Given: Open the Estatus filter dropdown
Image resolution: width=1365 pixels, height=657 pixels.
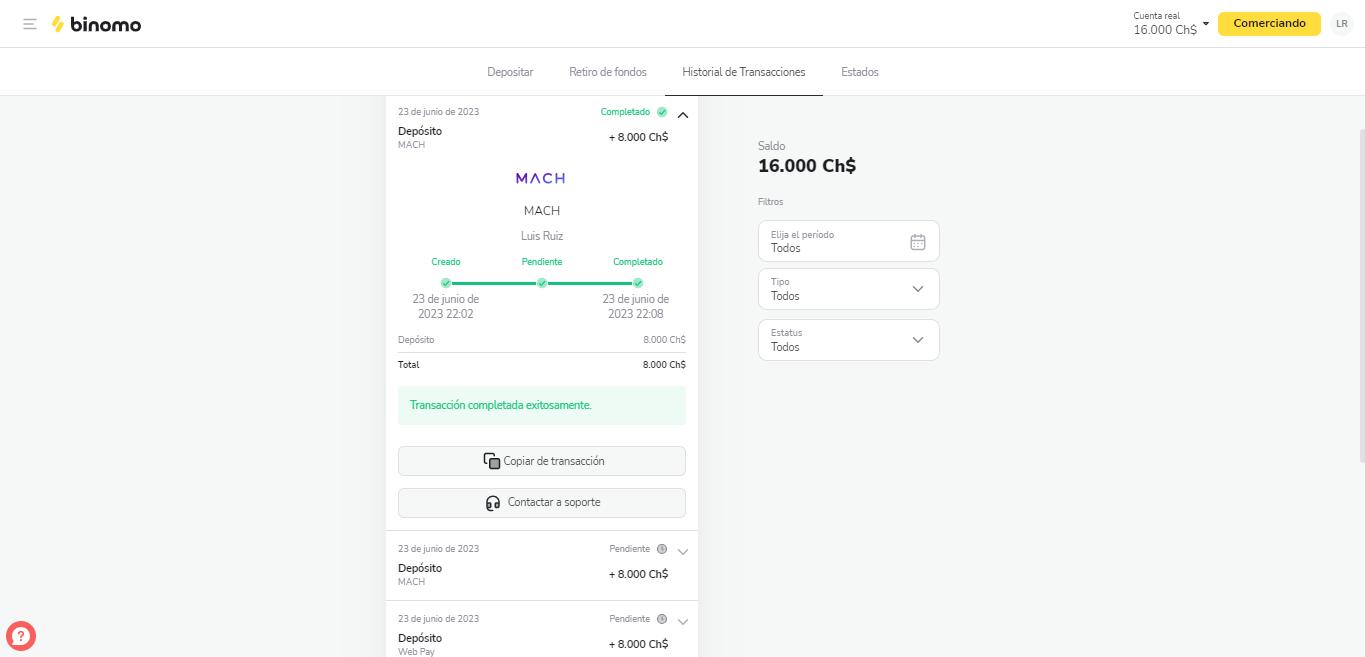Looking at the screenshot, I should coord(848,340).
